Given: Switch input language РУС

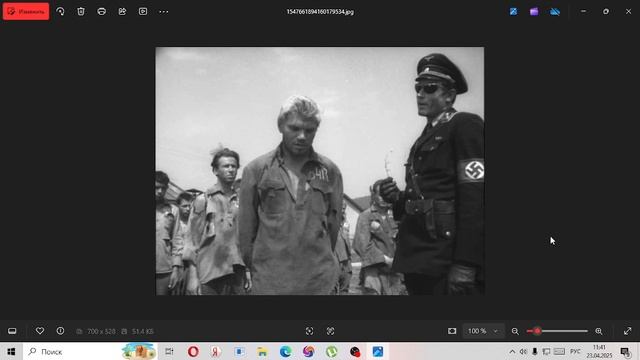Looking at the screenshot, I should (x=575, y=351).
